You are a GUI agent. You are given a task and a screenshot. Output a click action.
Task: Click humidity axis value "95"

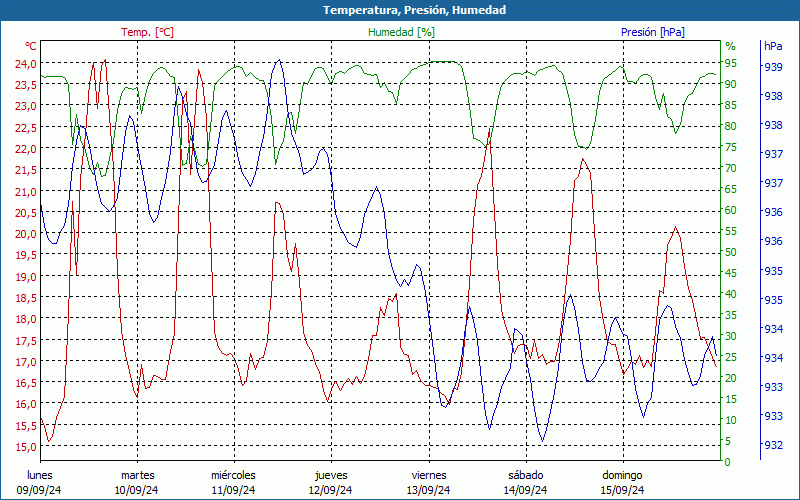[x=731, y=63]
